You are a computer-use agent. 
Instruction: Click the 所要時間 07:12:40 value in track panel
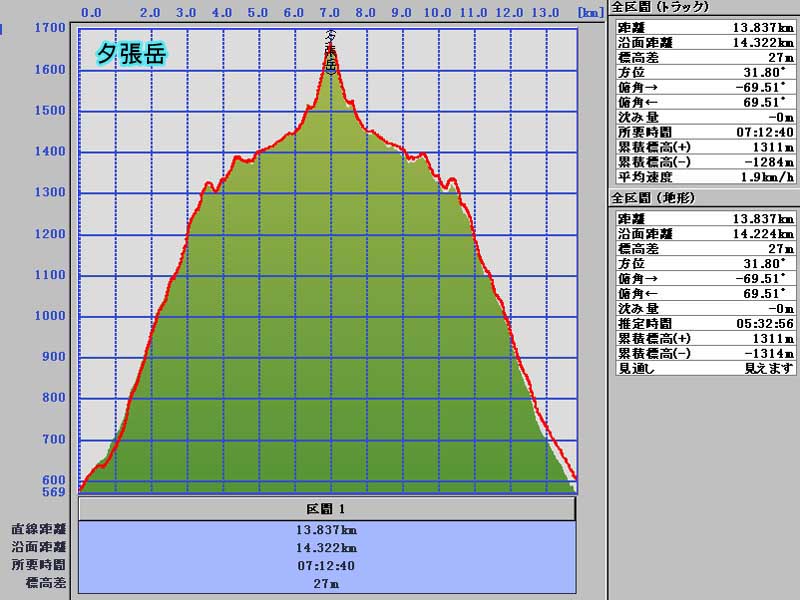click(x=763, y=131)
